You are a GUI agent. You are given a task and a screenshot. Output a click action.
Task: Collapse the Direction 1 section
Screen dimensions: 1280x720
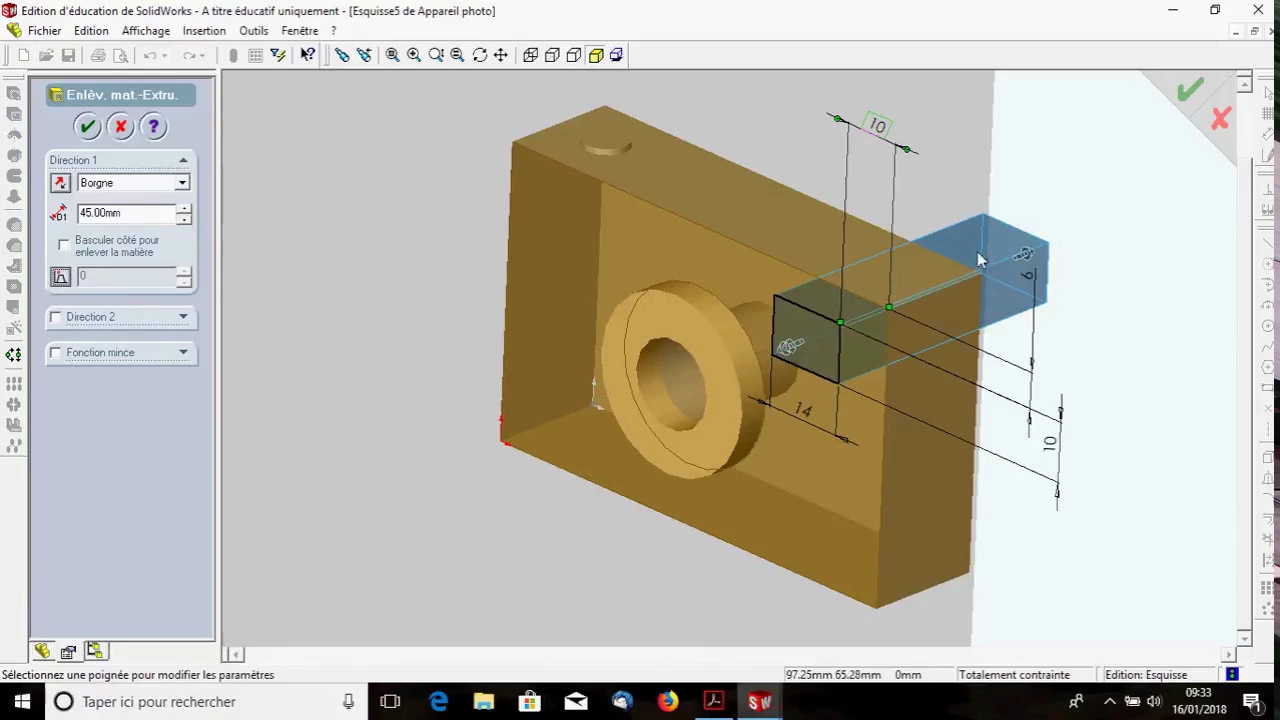183,160
